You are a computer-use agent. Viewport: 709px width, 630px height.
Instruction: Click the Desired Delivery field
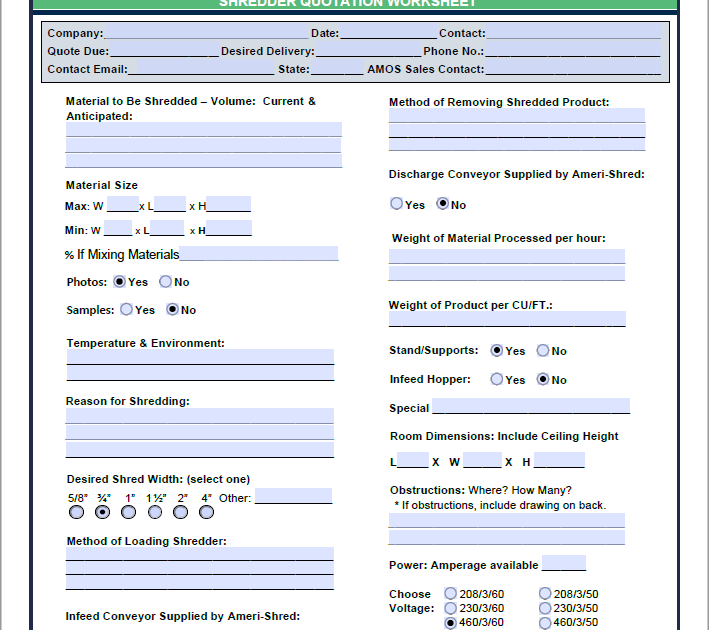[x=369, y=49]
